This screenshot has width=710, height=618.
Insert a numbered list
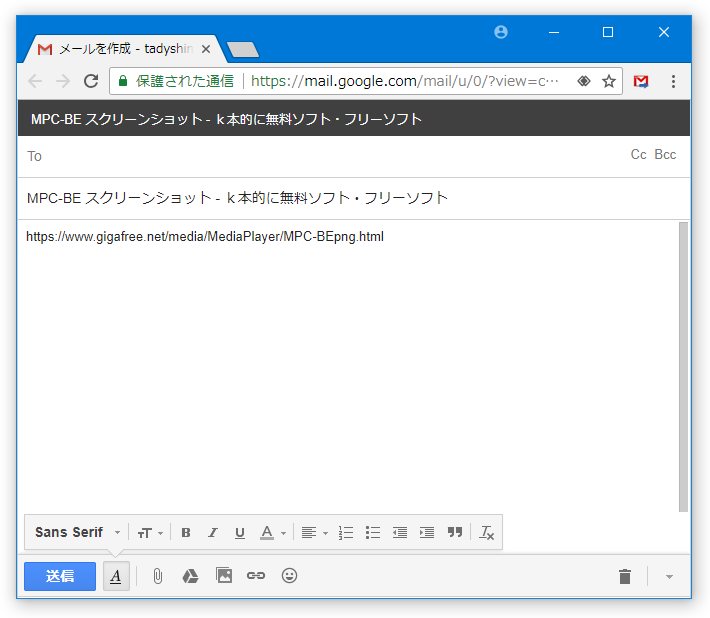click(346, 533)
